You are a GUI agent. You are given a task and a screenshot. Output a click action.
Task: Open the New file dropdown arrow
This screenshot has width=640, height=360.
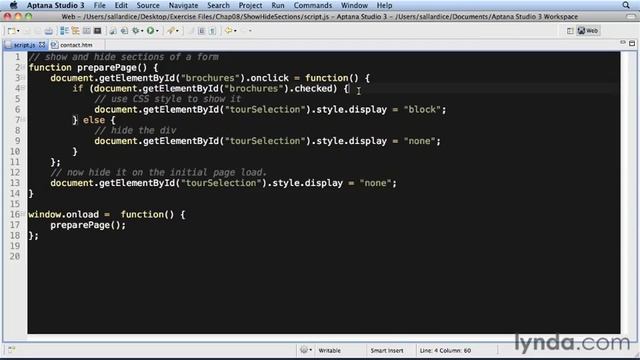[x=18, y=31]
